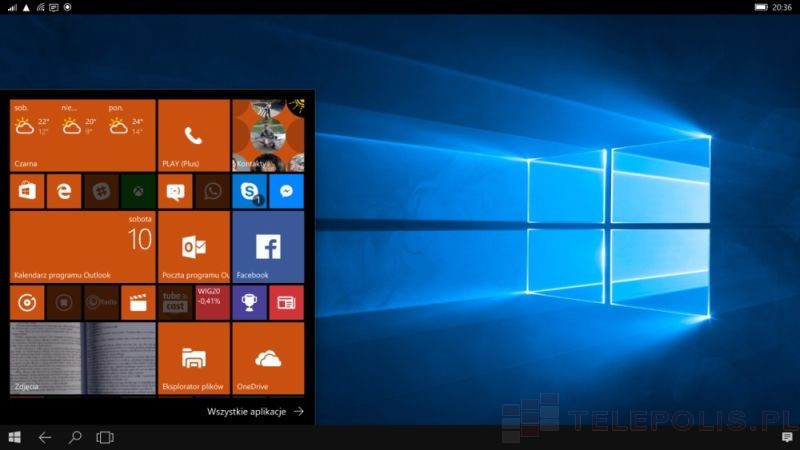Screen dimensions: 800x450
Task: Open Task View on taskbar
Action: (105, 437)
